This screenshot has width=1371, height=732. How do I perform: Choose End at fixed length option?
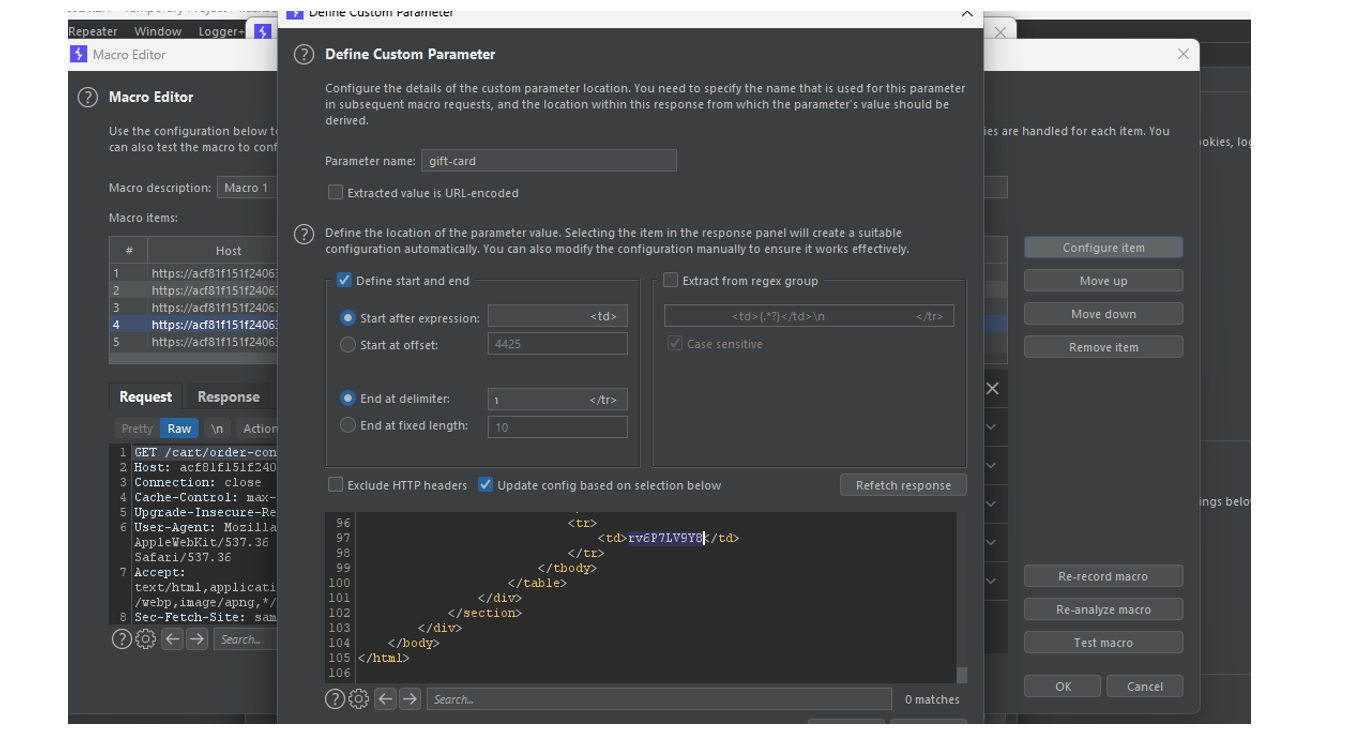[x=348, y=425]
